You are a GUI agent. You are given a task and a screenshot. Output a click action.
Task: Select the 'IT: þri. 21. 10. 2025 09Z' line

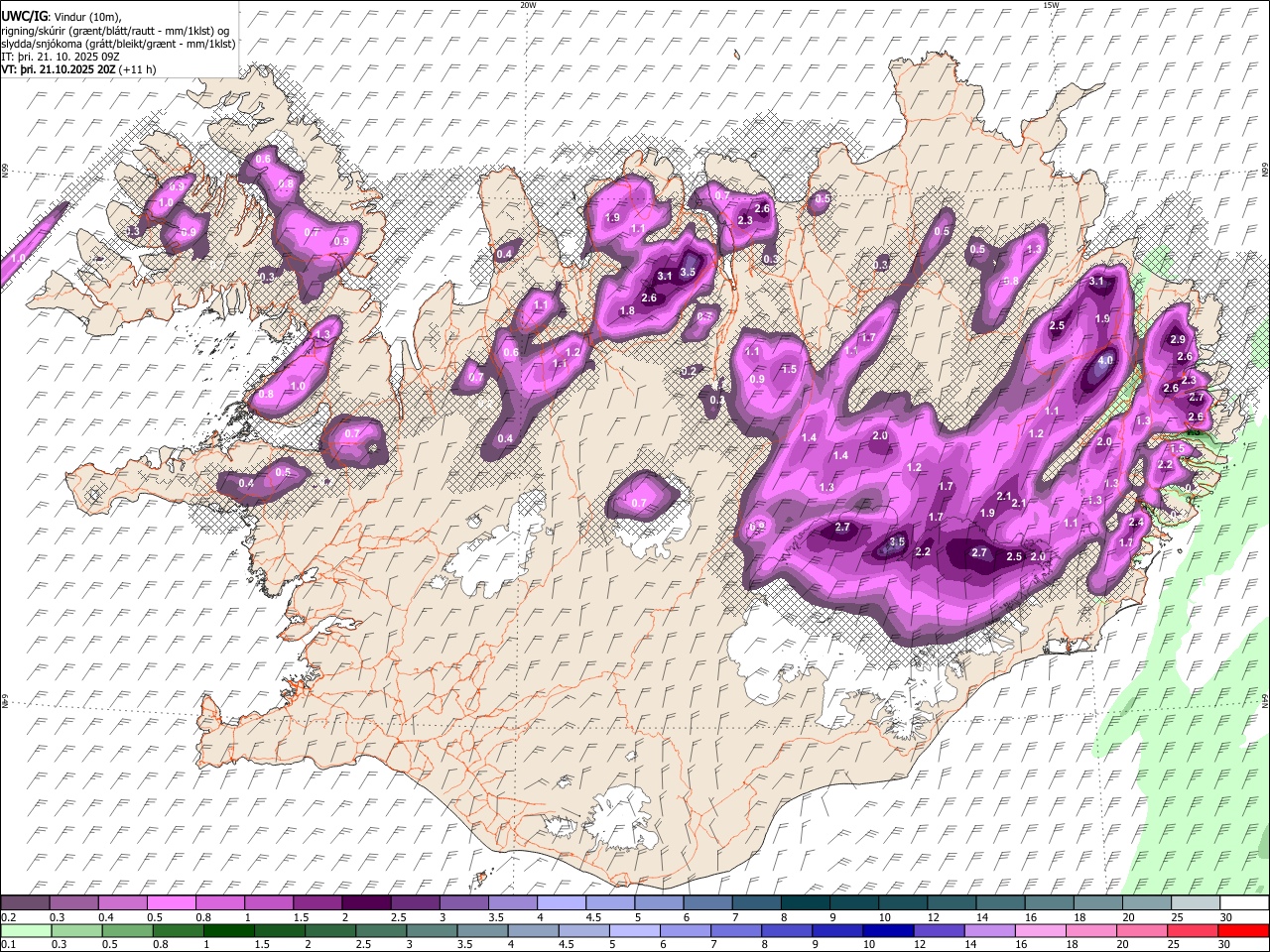click(x=62, y=57)
